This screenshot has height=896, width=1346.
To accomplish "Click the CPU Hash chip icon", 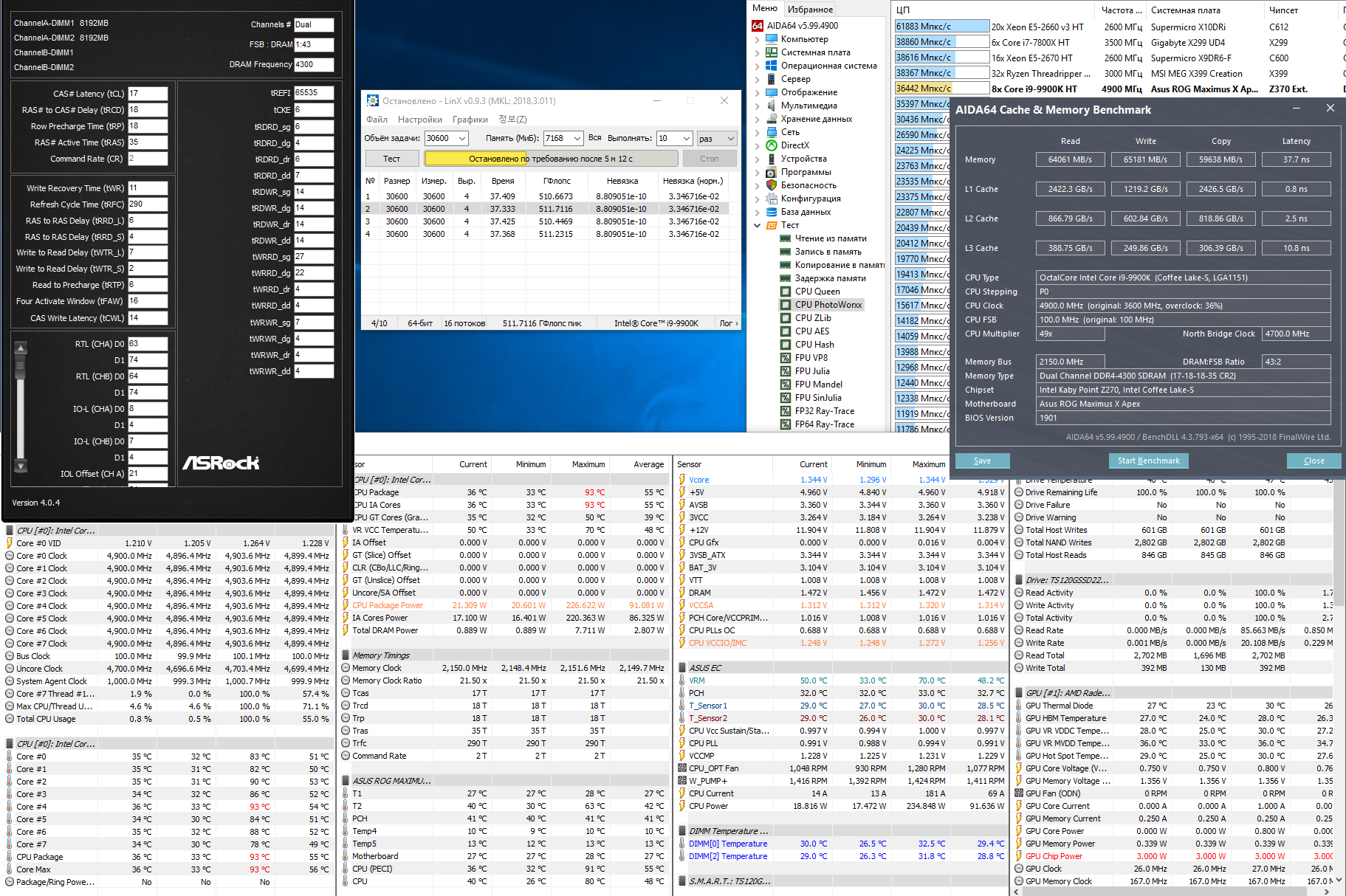I will pos(786,345).
